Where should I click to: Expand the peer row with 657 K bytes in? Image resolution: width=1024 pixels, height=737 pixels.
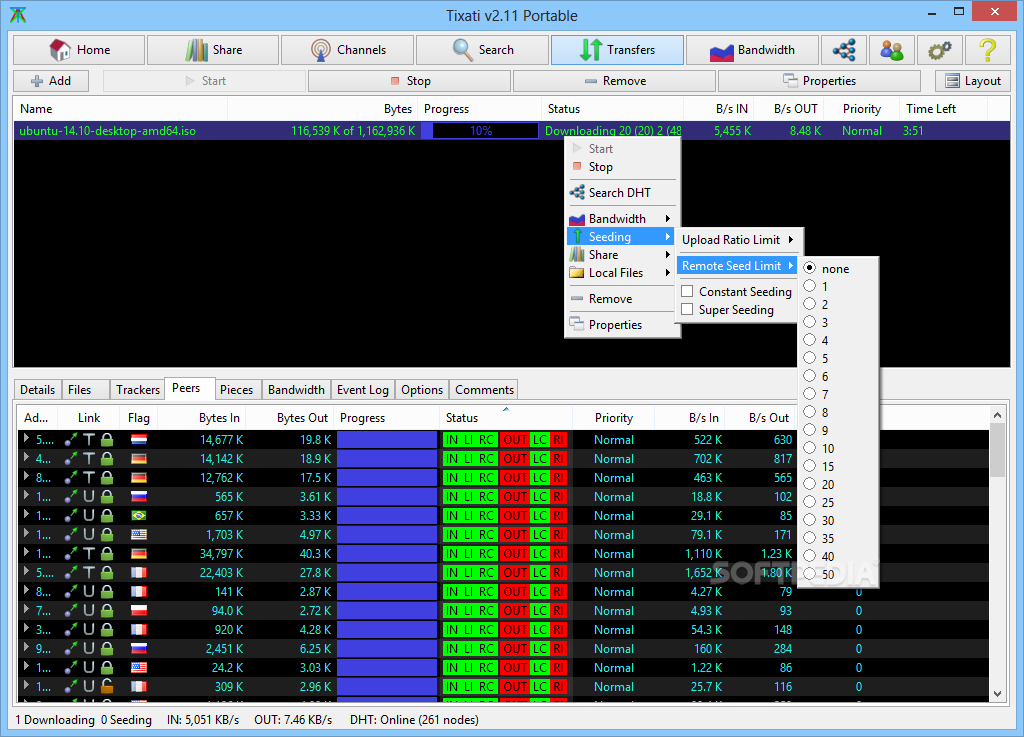click(x=26, y=514)
